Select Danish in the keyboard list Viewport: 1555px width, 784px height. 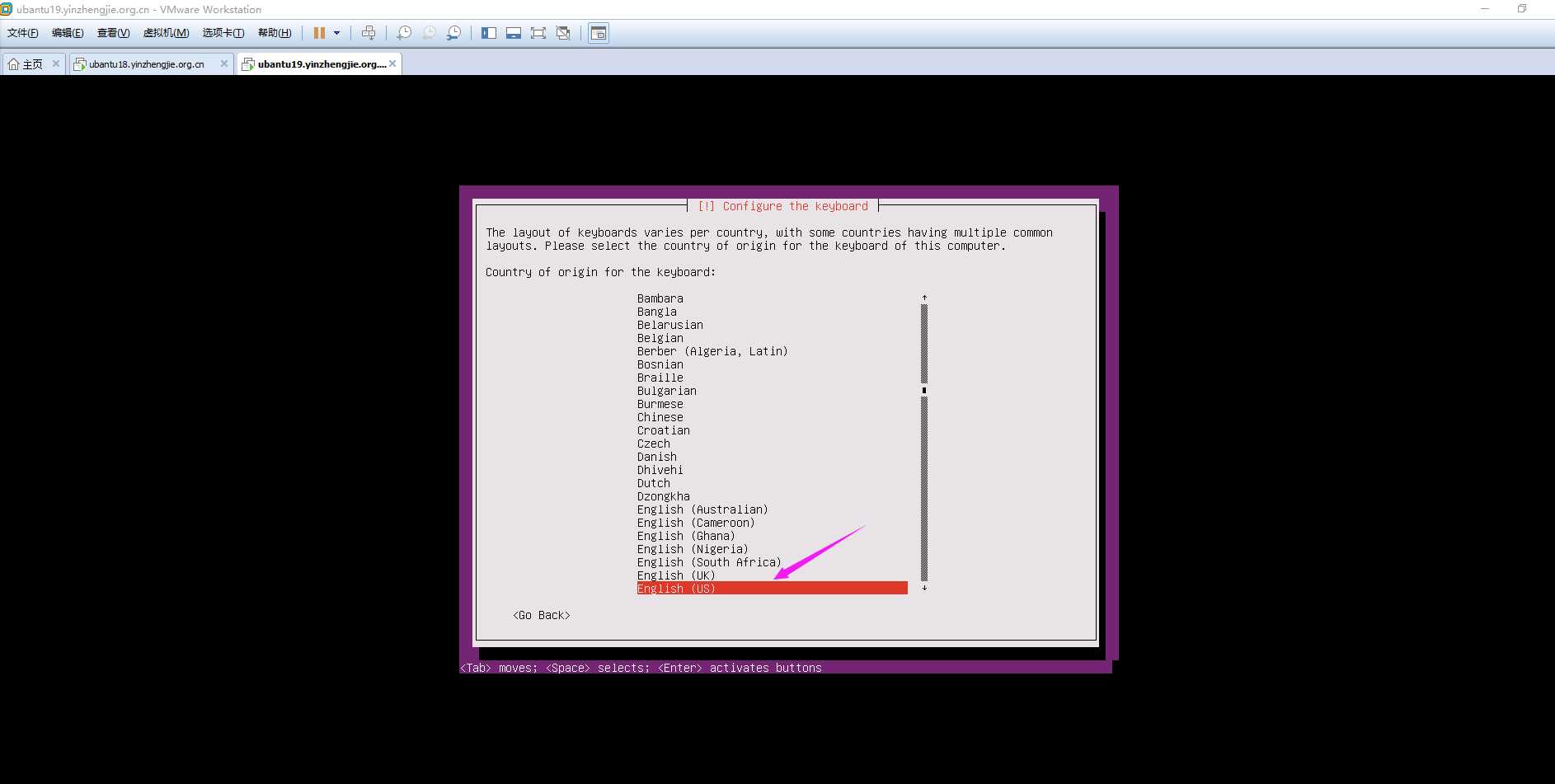pyautogui.click(x=657, y=457)
